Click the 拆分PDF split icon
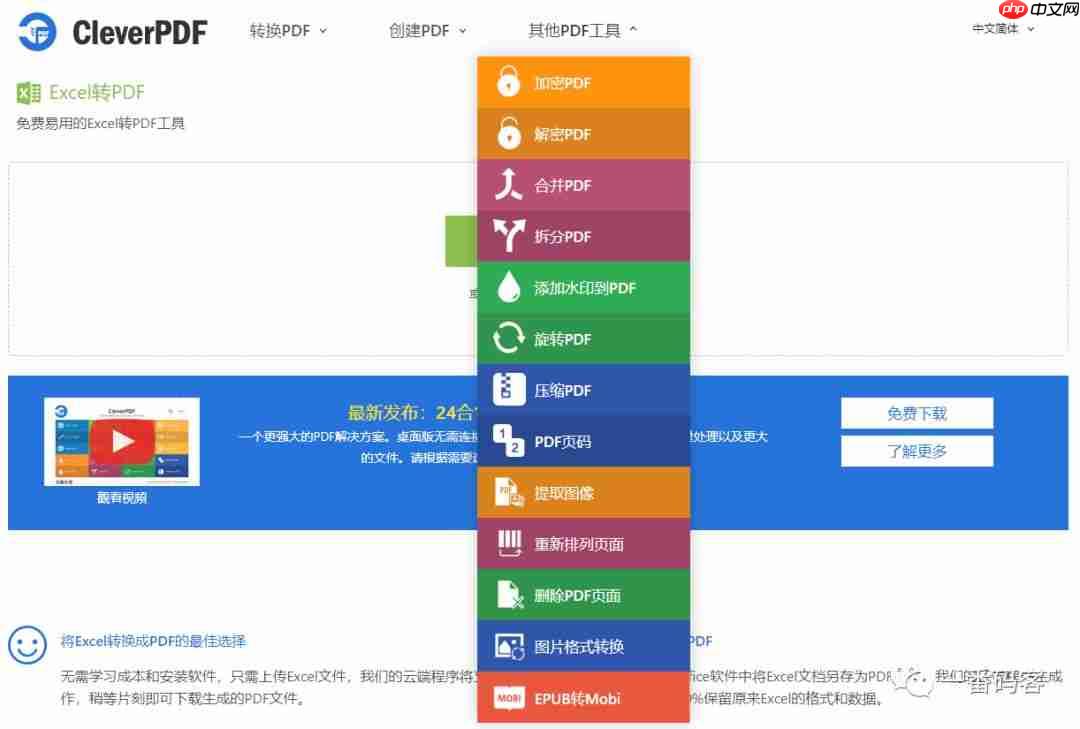The width and height of the screenshot is (1080, 729). [508, 236]
